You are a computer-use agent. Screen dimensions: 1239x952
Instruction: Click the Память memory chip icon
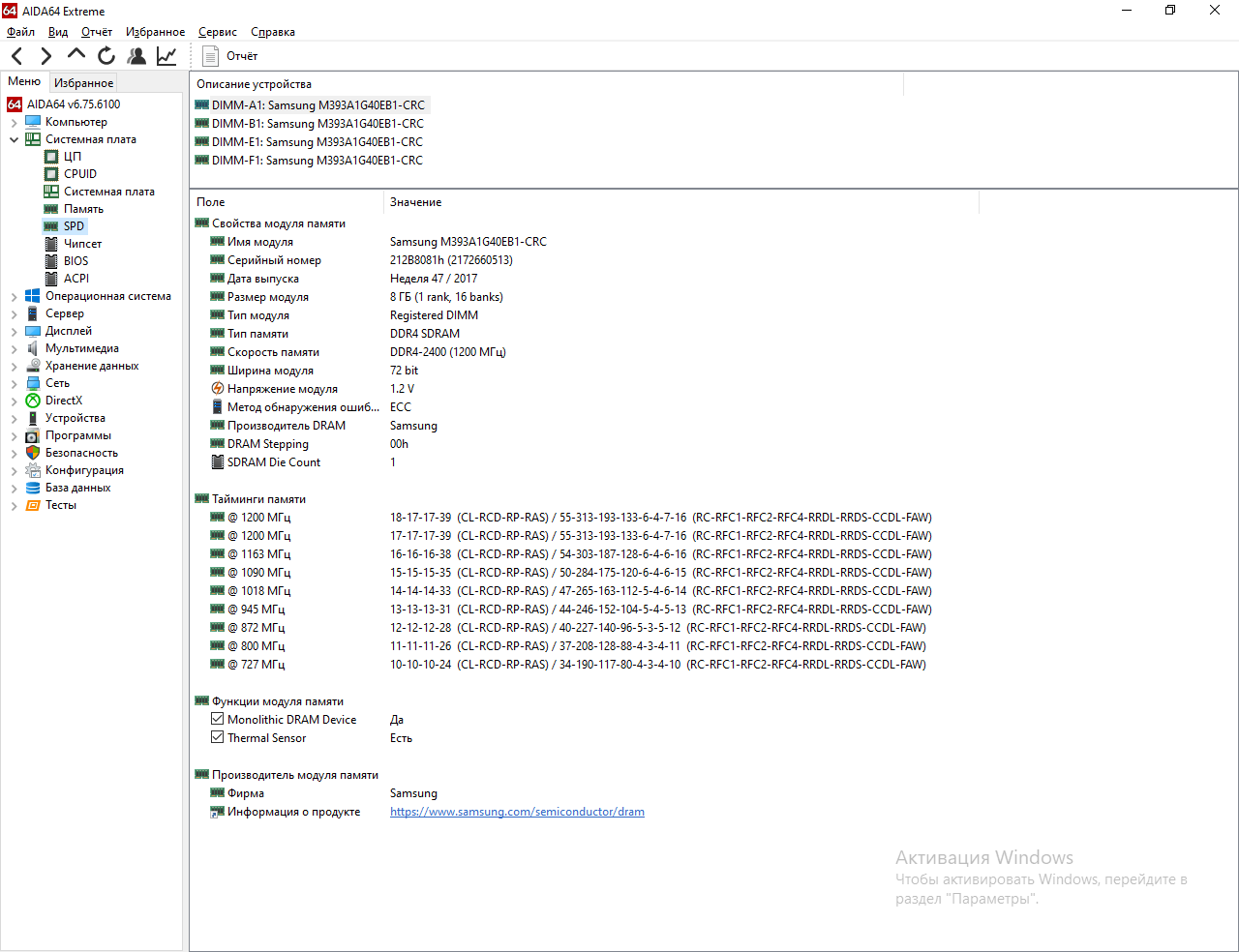tap(51, 209)
